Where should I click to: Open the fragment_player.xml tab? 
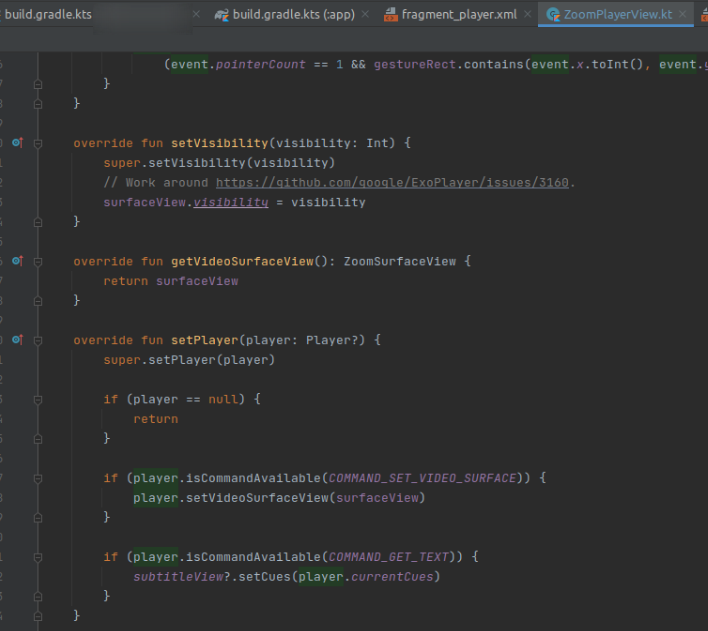(x=459, y=14)
